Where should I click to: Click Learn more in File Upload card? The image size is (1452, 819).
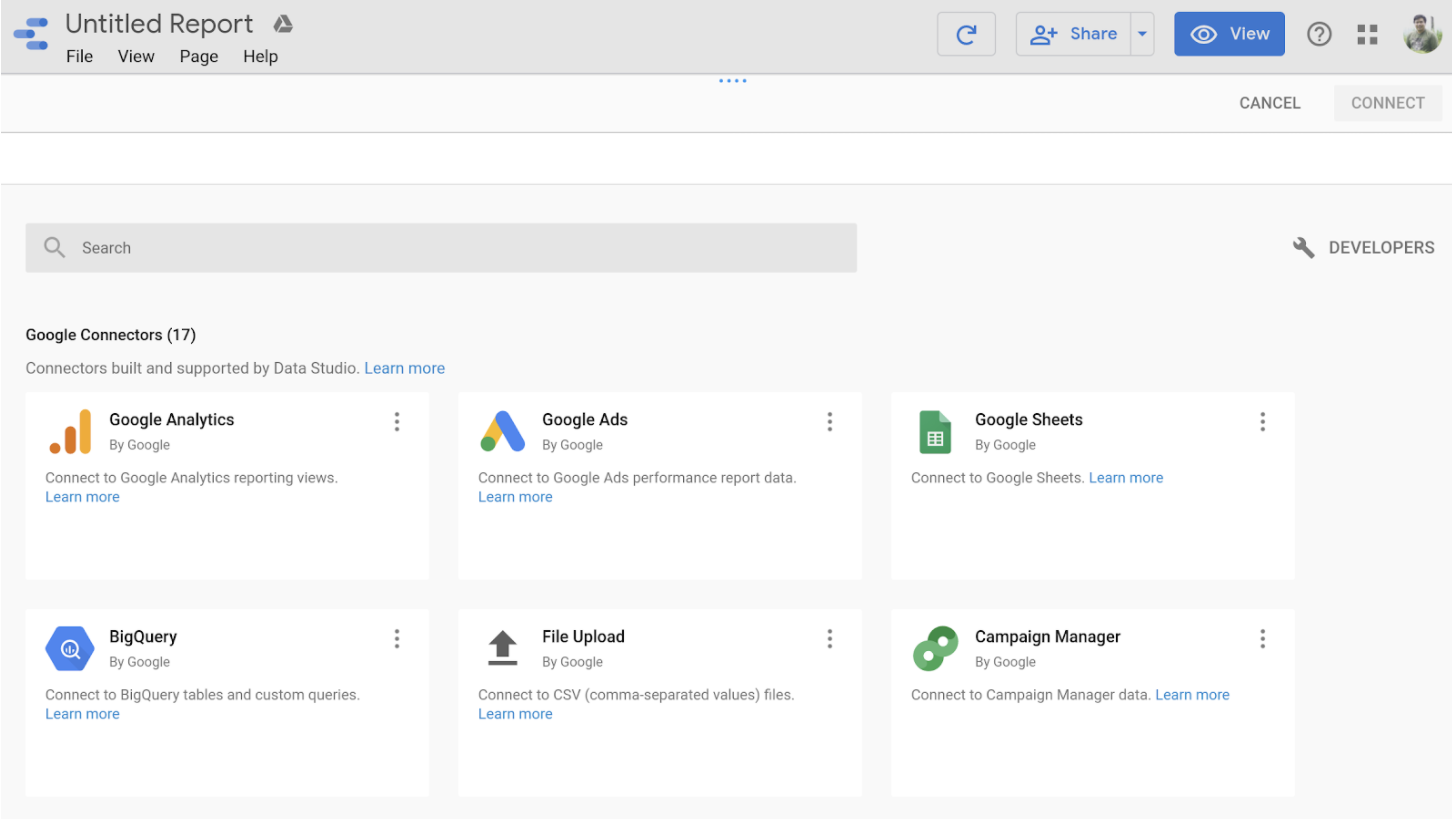coord(515,714)
